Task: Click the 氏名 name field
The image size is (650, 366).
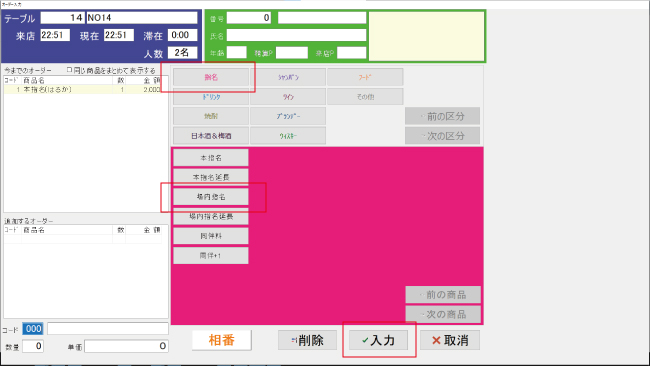Action: coord(296,35)
